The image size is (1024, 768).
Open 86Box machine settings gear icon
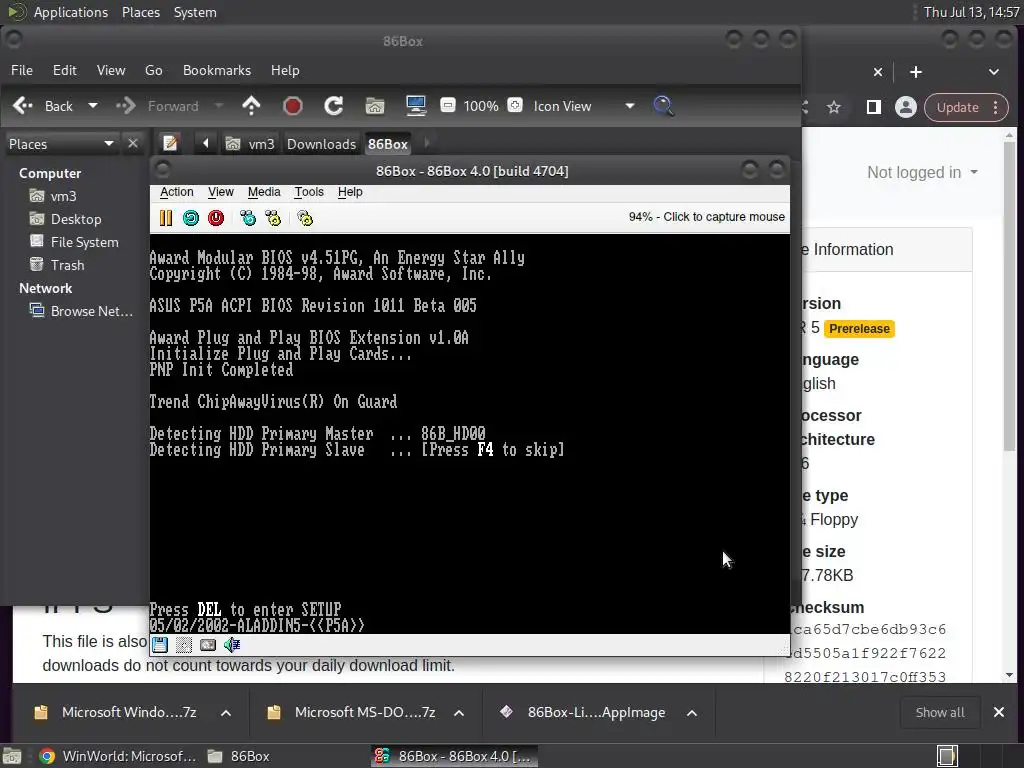305,217
